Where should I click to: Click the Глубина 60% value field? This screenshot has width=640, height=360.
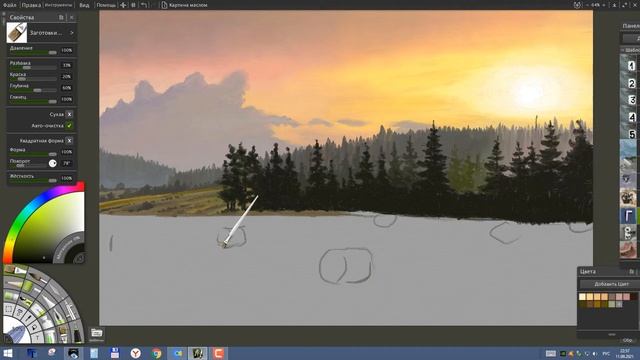pos(67,88)
